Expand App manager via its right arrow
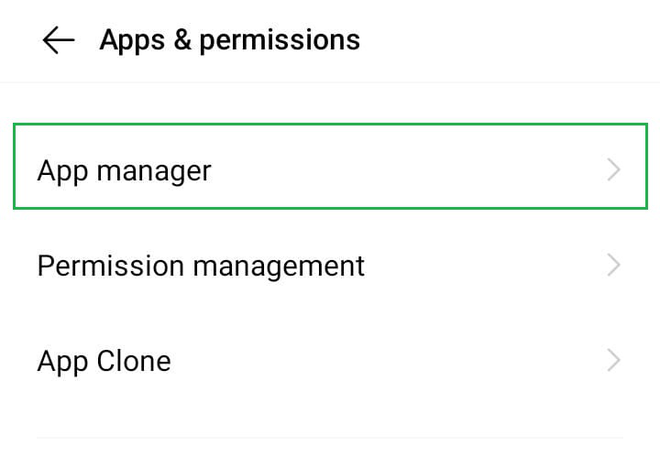 coord(614,170)
